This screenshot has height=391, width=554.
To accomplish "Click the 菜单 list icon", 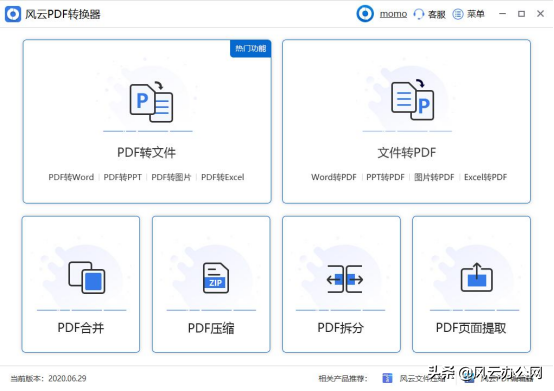I will pos(458,14).
